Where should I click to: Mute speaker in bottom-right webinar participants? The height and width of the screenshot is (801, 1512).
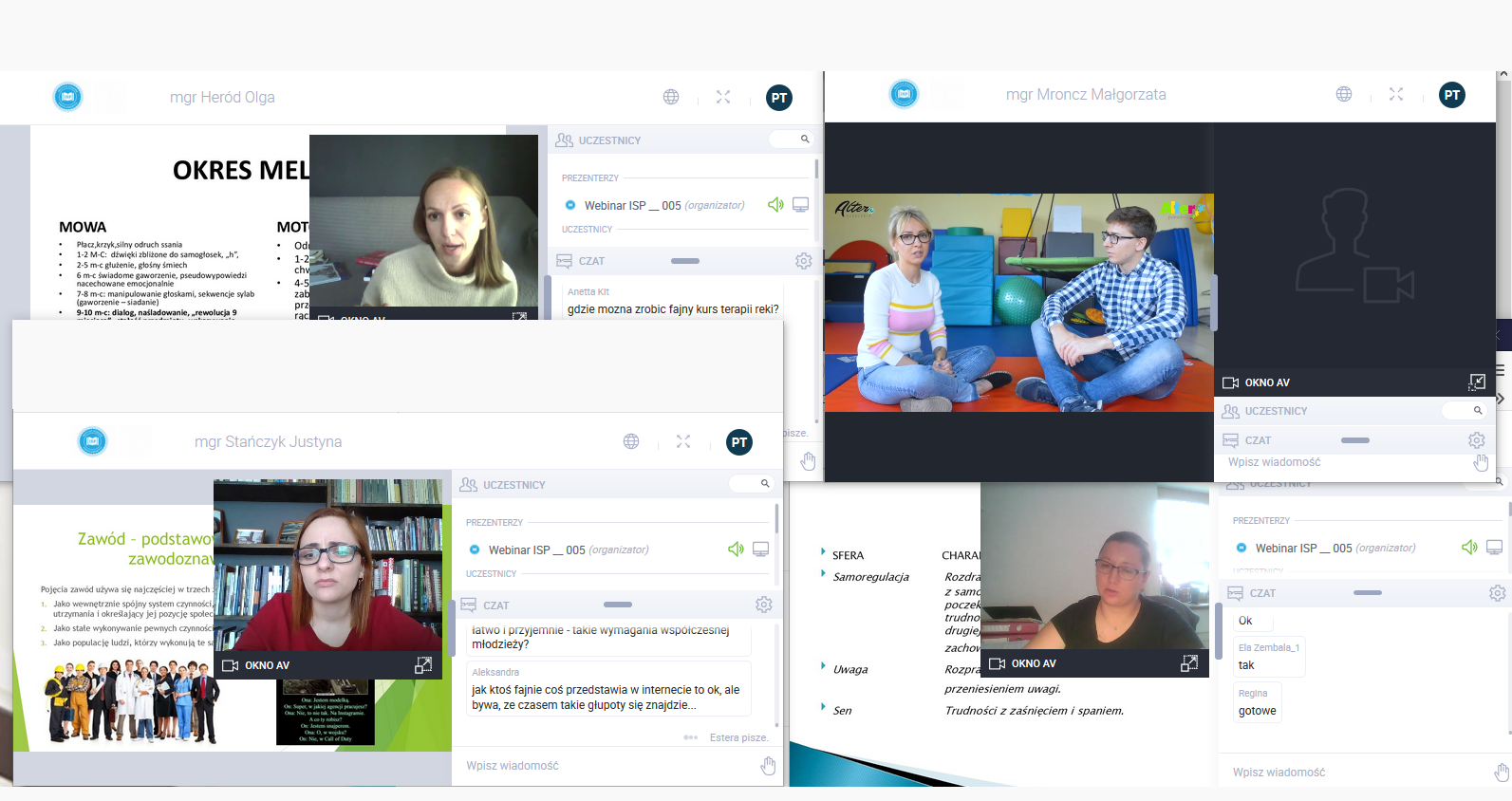[x=1469, y=548]
